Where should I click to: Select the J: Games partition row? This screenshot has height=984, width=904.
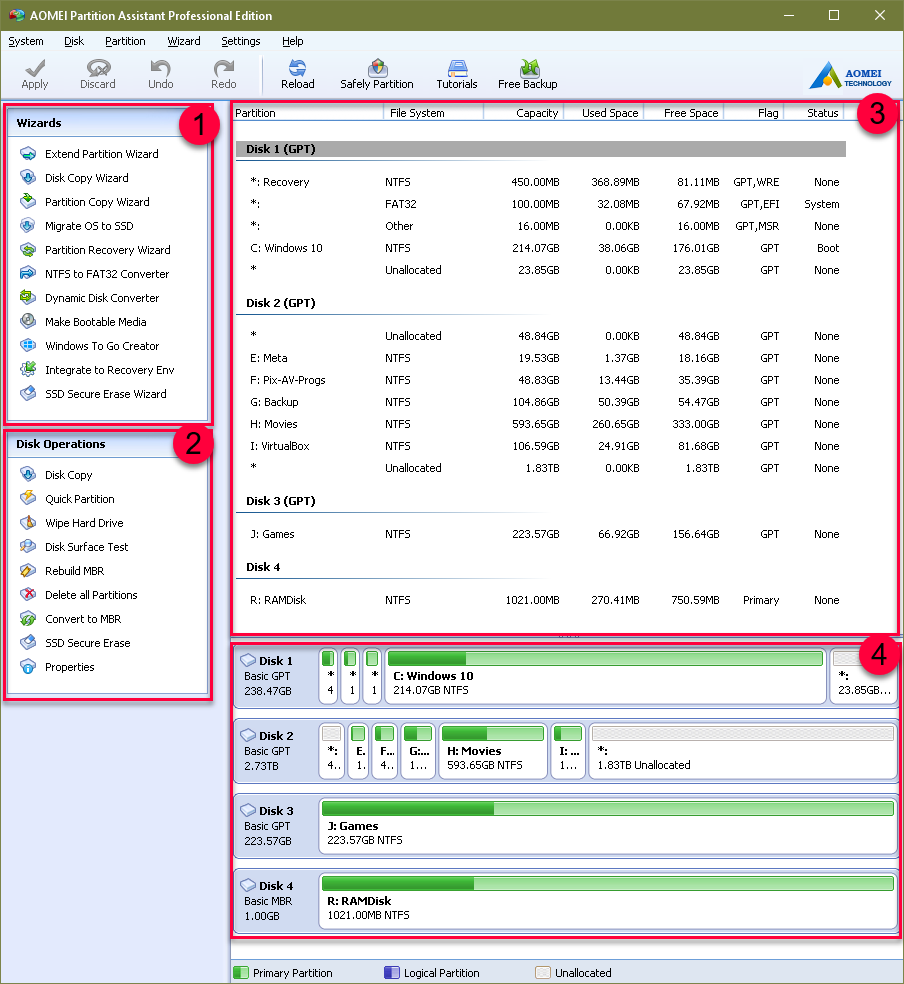tap(541, 534)
